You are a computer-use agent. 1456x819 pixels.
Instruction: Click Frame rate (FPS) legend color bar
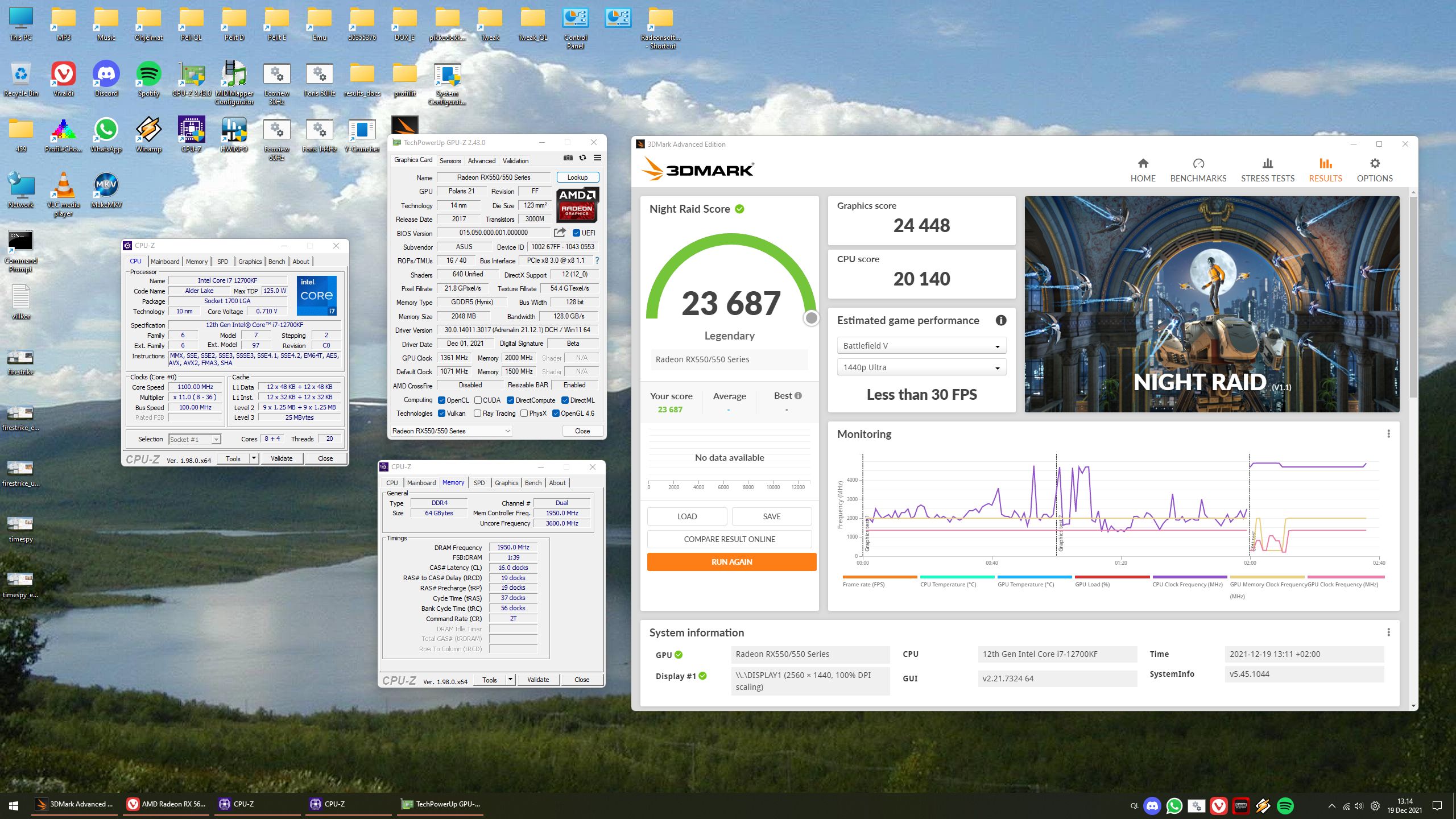880,577
